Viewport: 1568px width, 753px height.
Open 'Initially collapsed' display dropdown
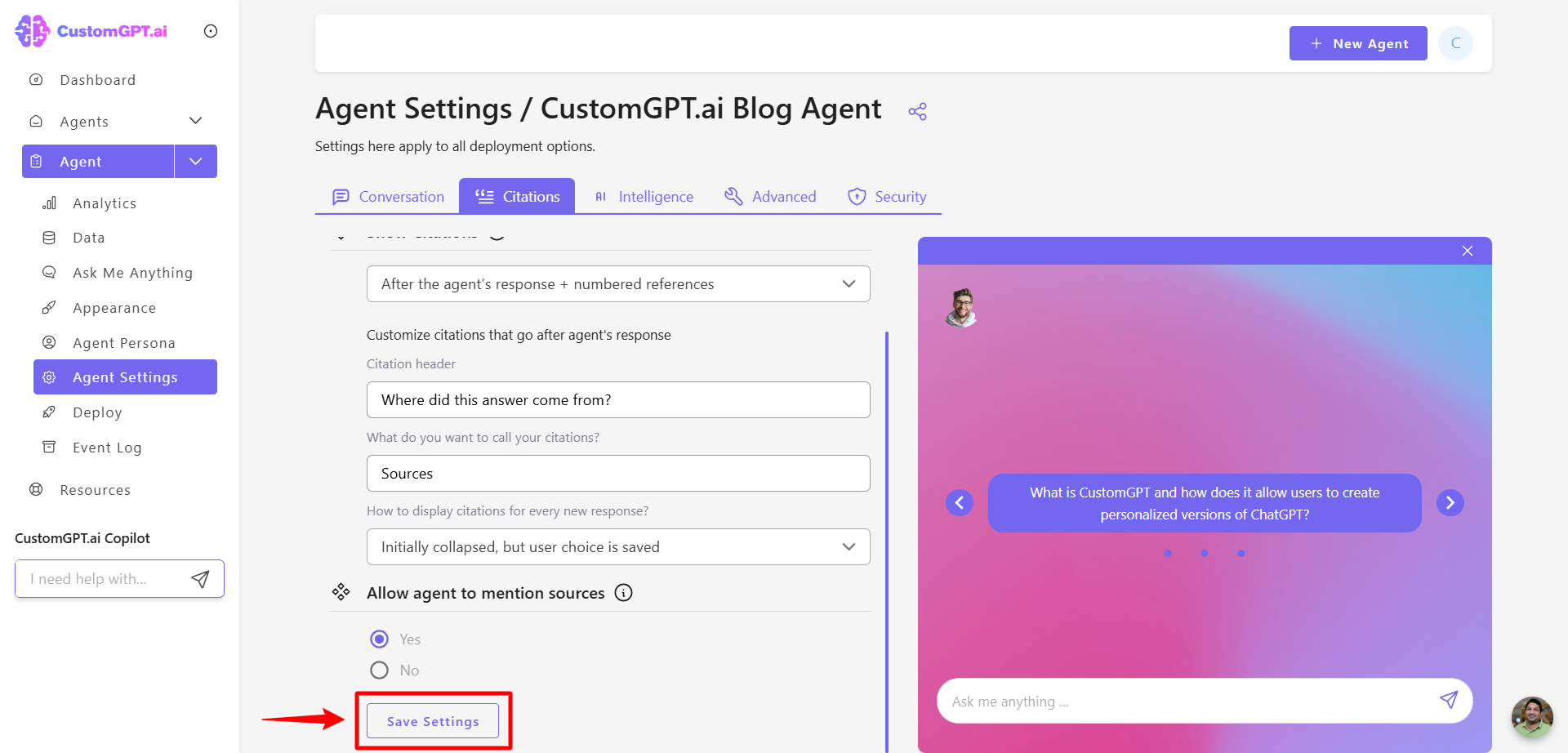(618, 547)
